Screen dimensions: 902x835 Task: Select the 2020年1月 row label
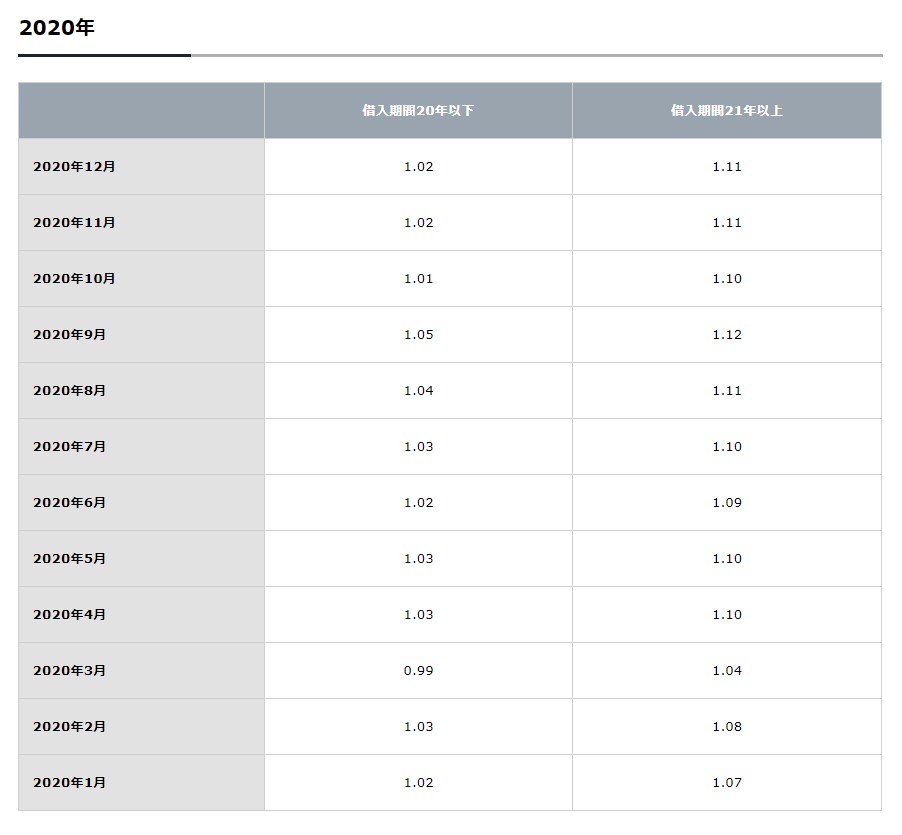tap(70, 783)
